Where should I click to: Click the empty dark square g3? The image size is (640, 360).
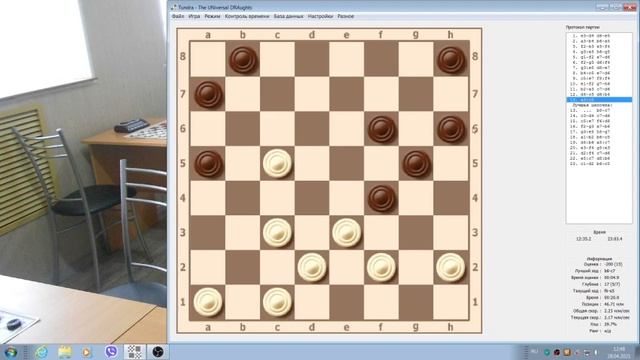point(416,233)
